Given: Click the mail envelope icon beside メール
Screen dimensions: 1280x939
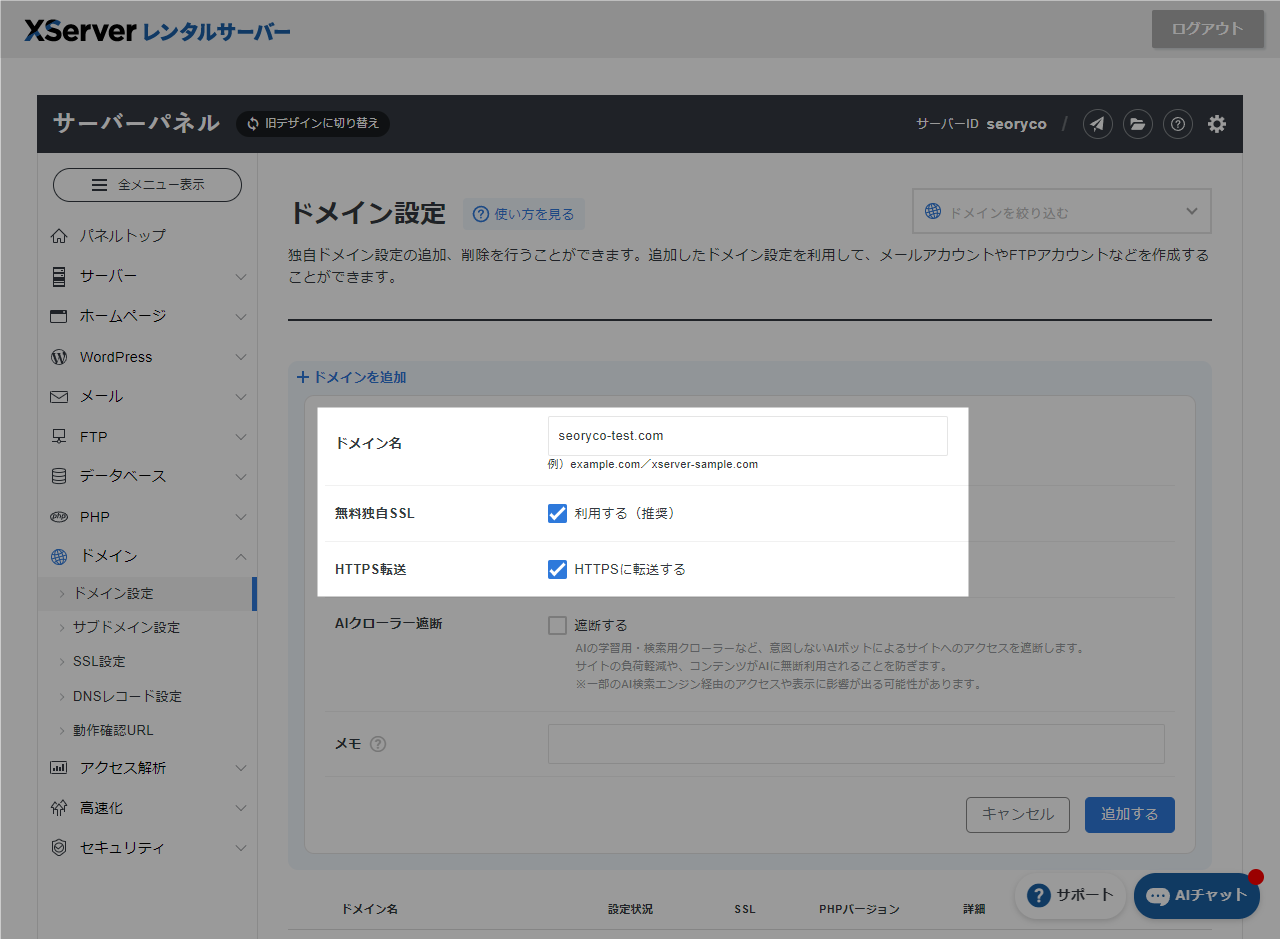Looking at the screenshot, I should 59,396.
